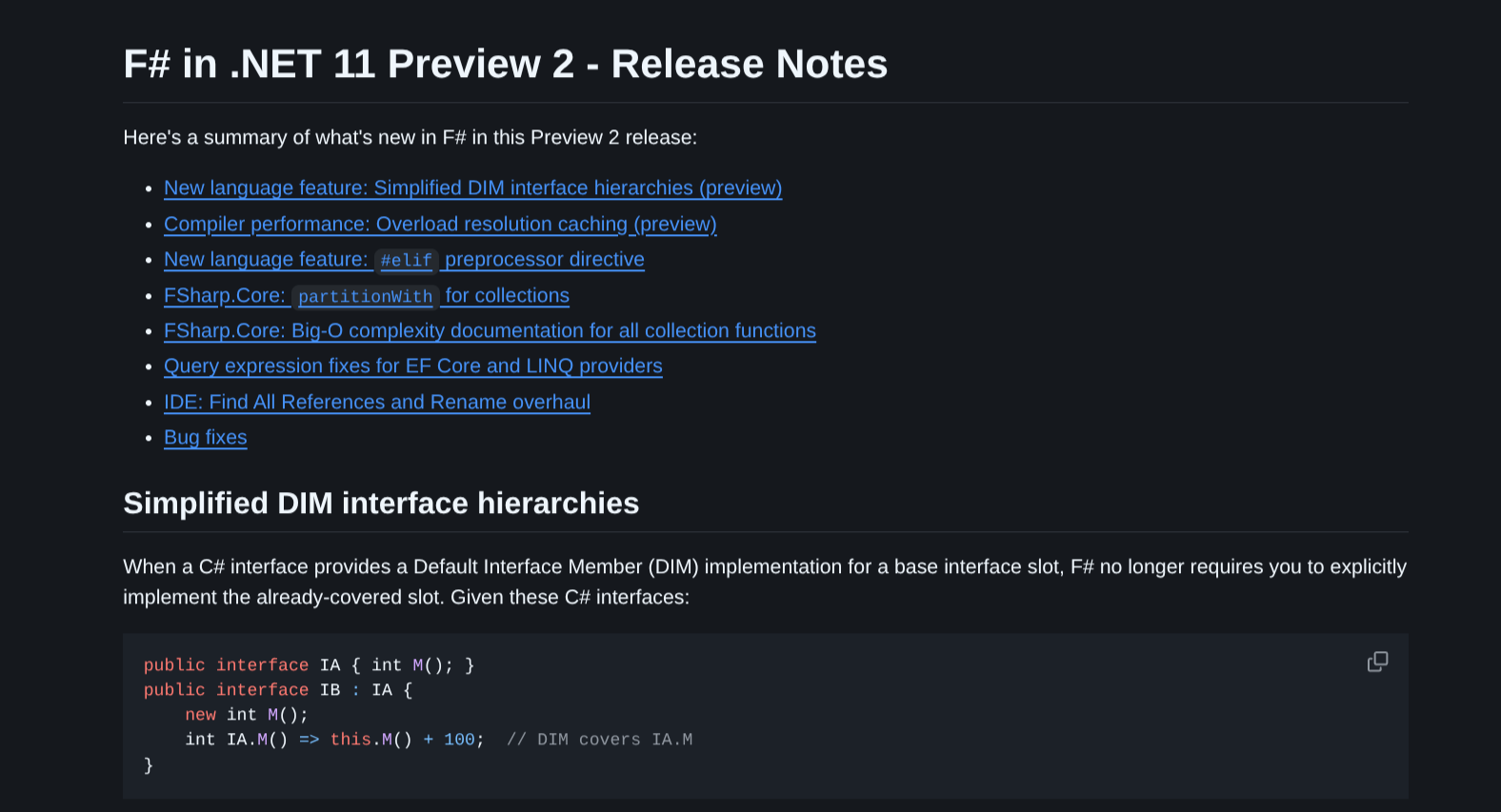Open Big-O complexity documentation link

(490, 331)
